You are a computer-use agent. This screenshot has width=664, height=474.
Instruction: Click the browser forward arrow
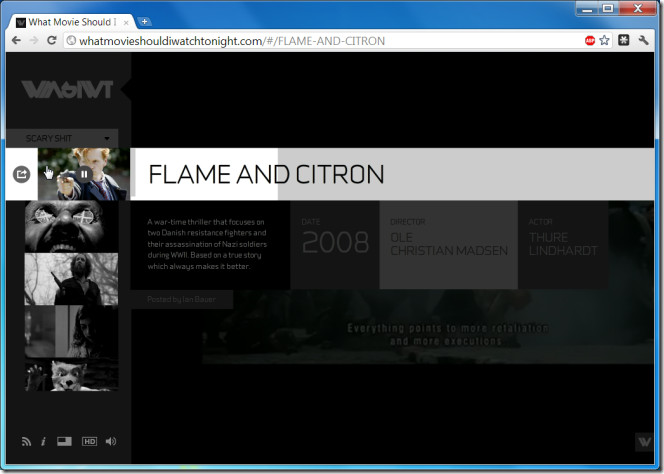point(34,40)
